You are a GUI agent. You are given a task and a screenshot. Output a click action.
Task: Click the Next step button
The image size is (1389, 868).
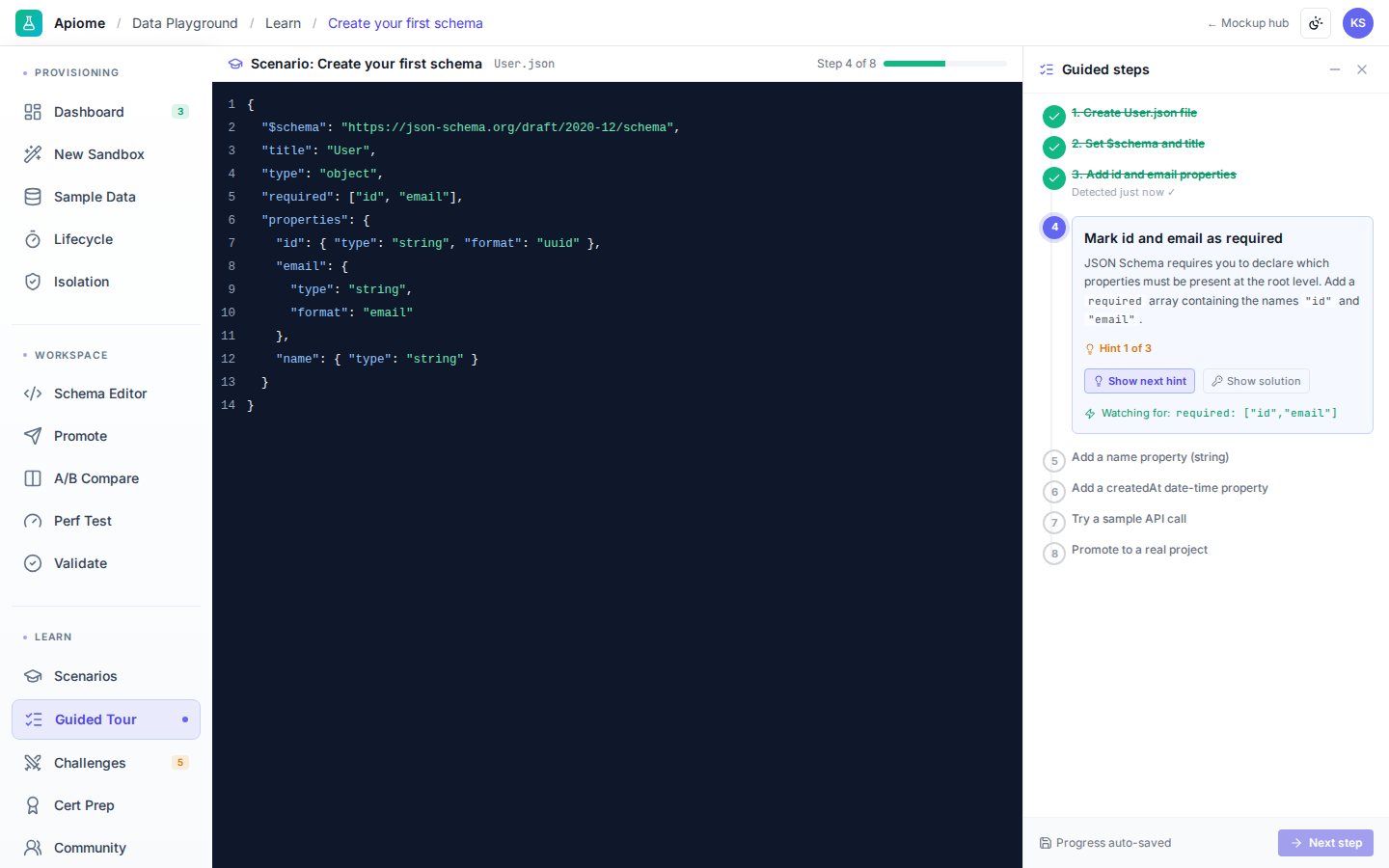coord(1325,843)
